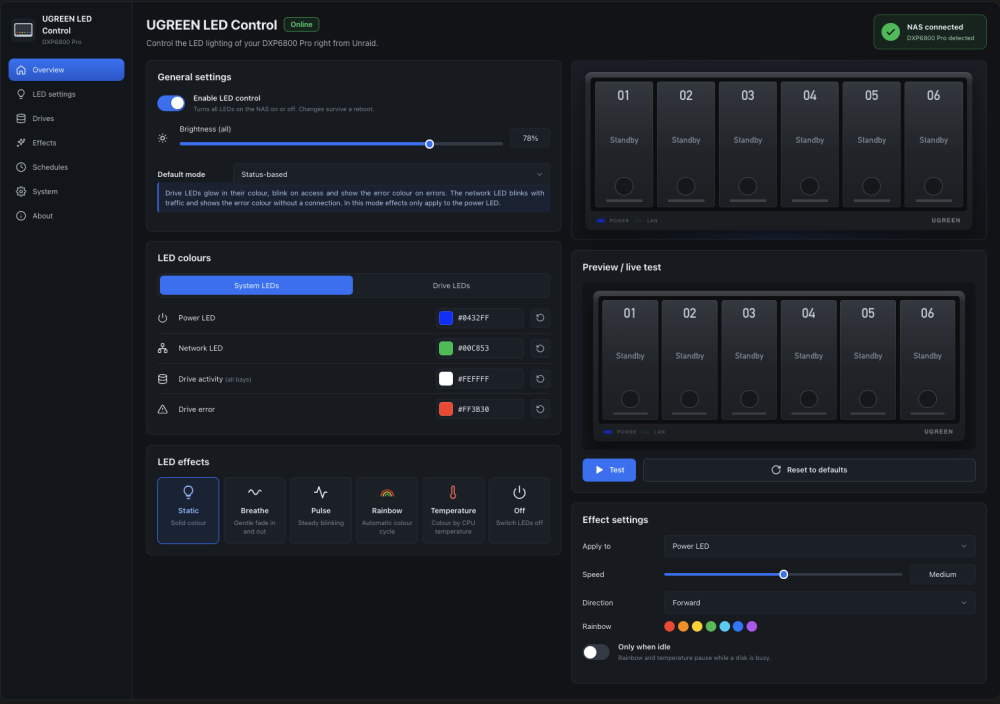Click Reset to defaults button
Screen dimensions: 1000x704
(x=809, y=470)
